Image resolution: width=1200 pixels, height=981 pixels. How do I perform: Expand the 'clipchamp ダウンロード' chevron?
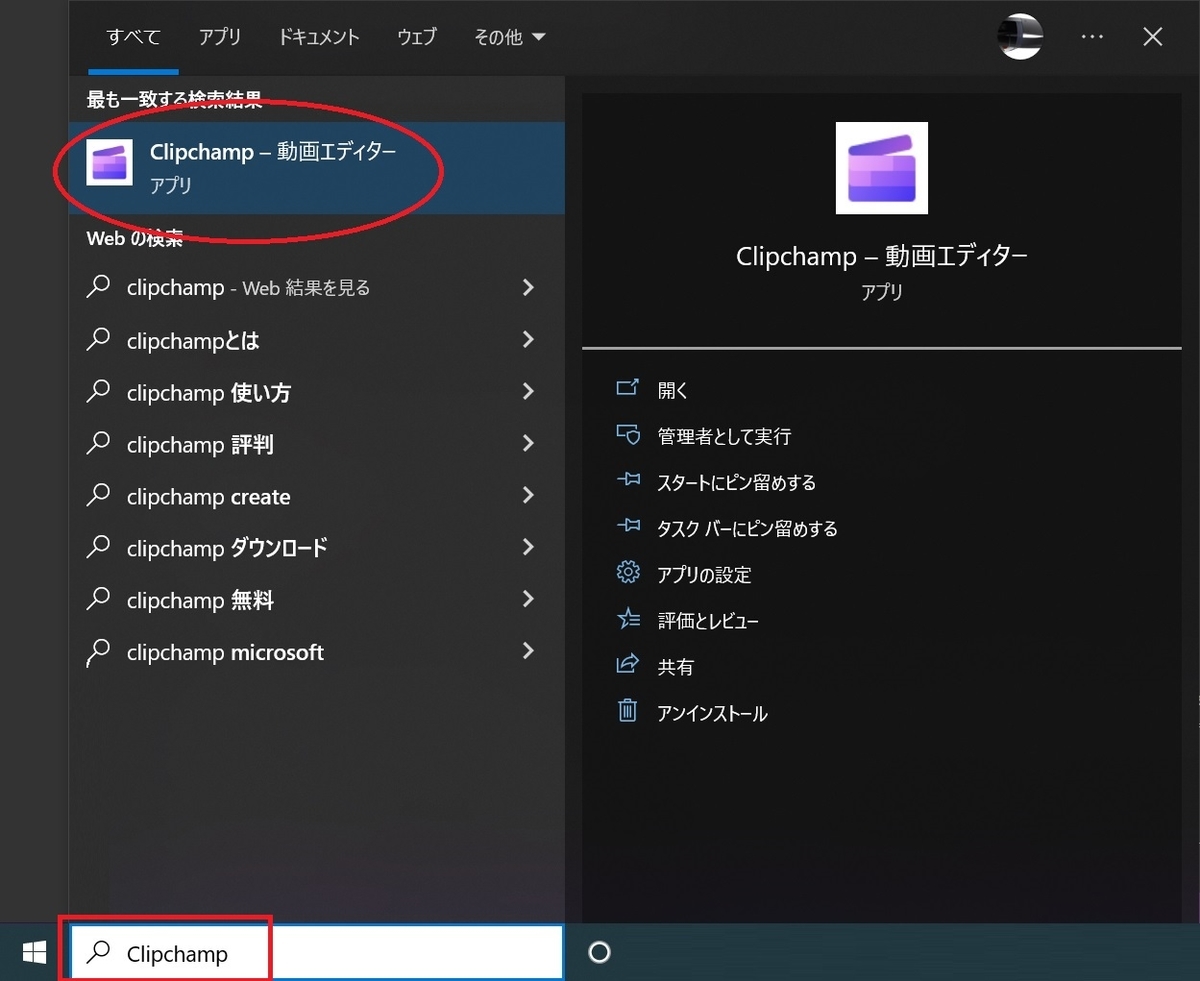(x=529, y=548)
